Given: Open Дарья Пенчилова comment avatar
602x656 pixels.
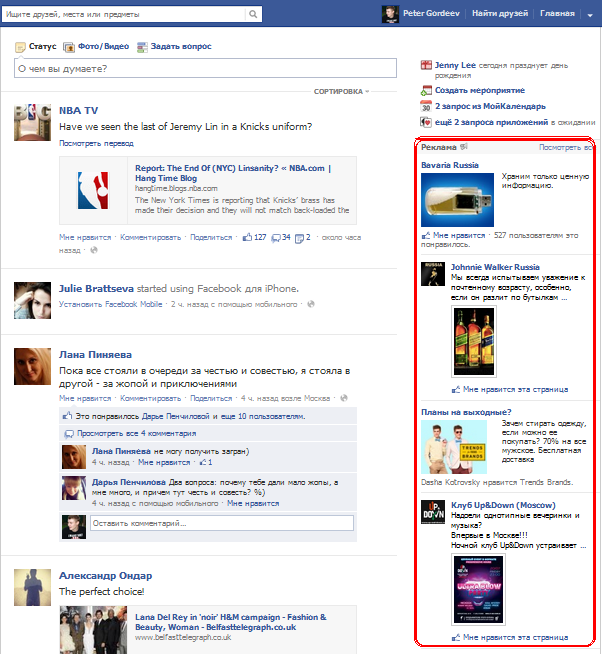Looking at the screenshot, I should [x=74, y=488].
